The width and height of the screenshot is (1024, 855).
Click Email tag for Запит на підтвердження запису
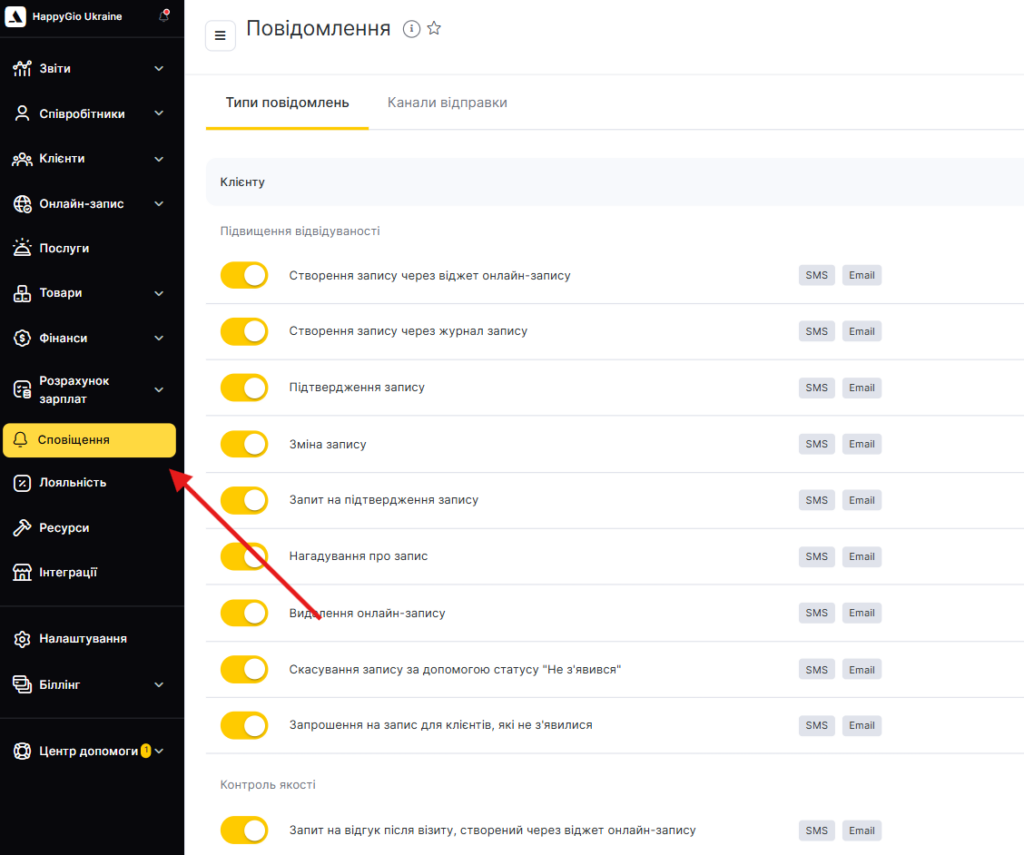[861, 500]
